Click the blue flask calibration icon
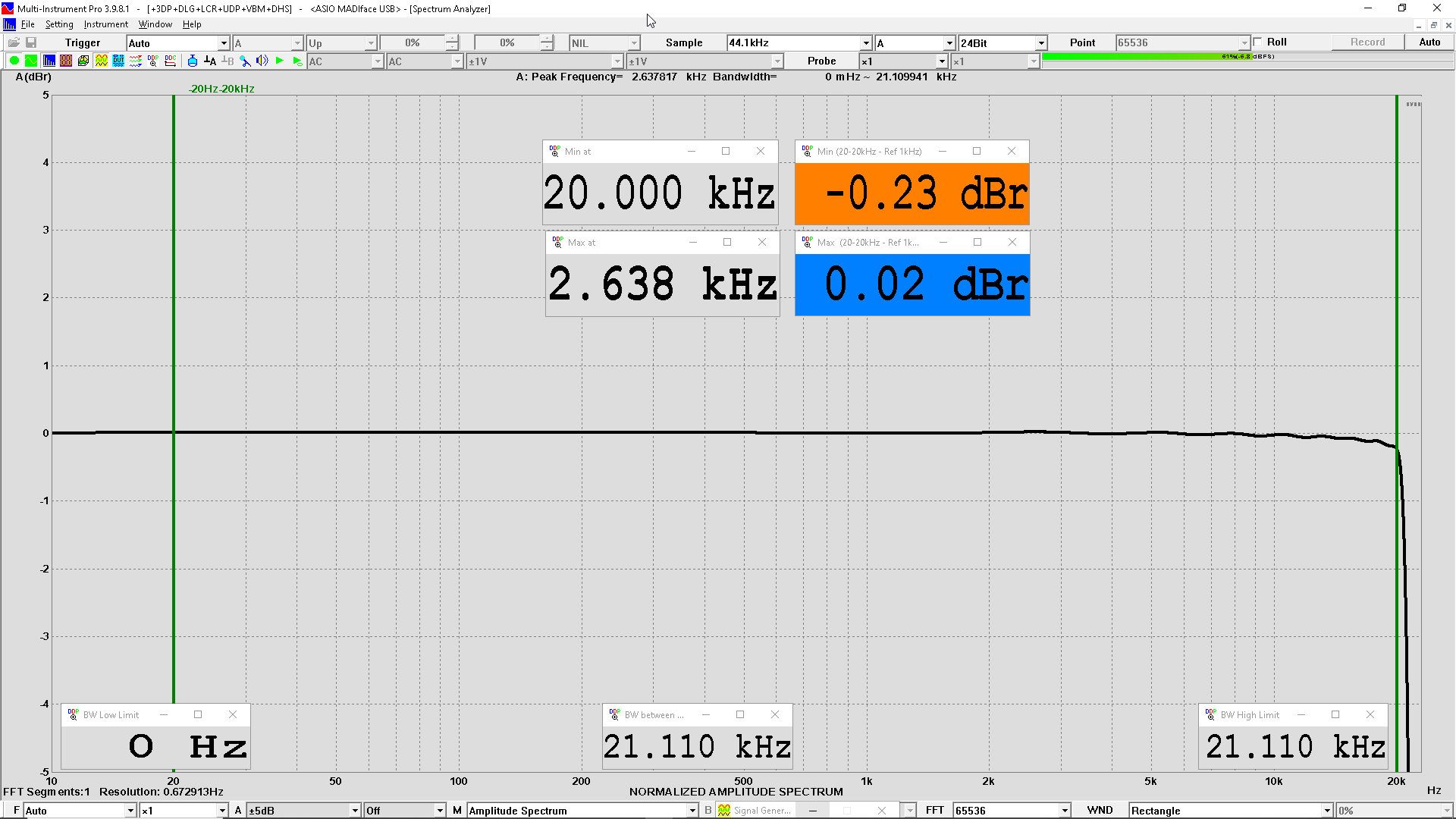The height and width of the screenshot is (819, 1456). coord(193,61)
